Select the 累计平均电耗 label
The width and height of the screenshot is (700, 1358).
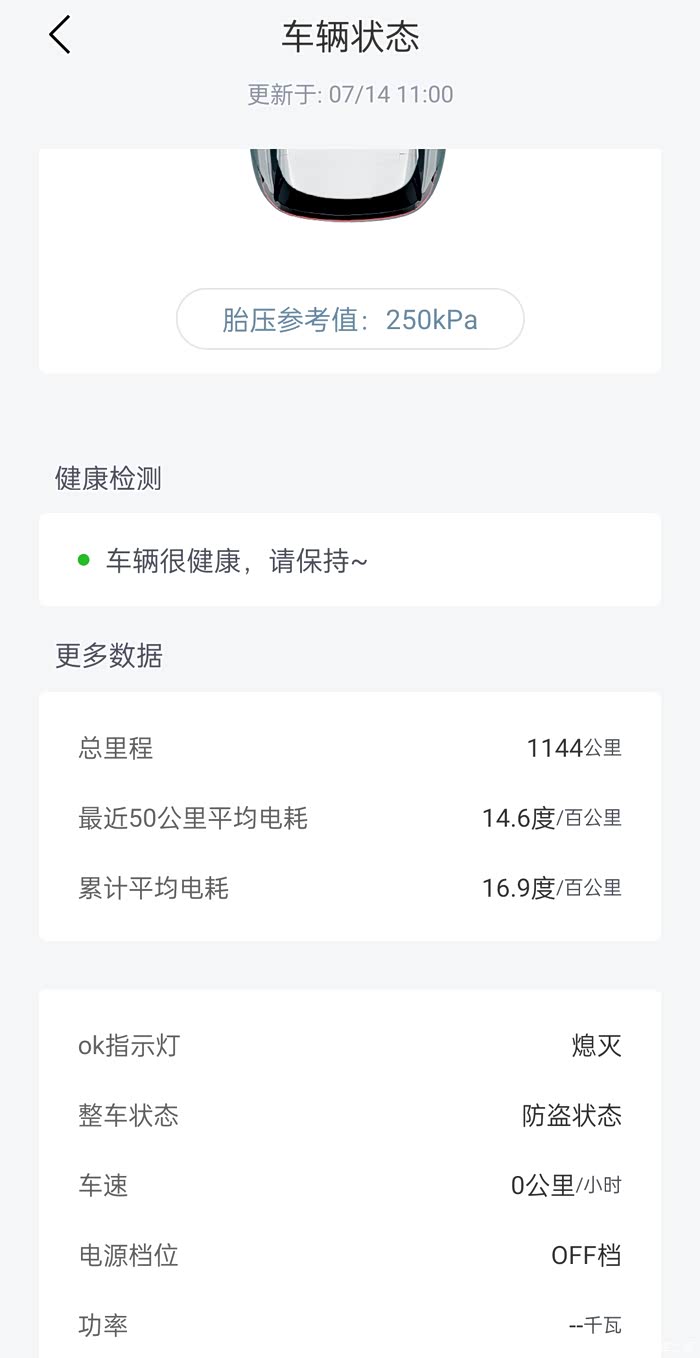point(154,888)
